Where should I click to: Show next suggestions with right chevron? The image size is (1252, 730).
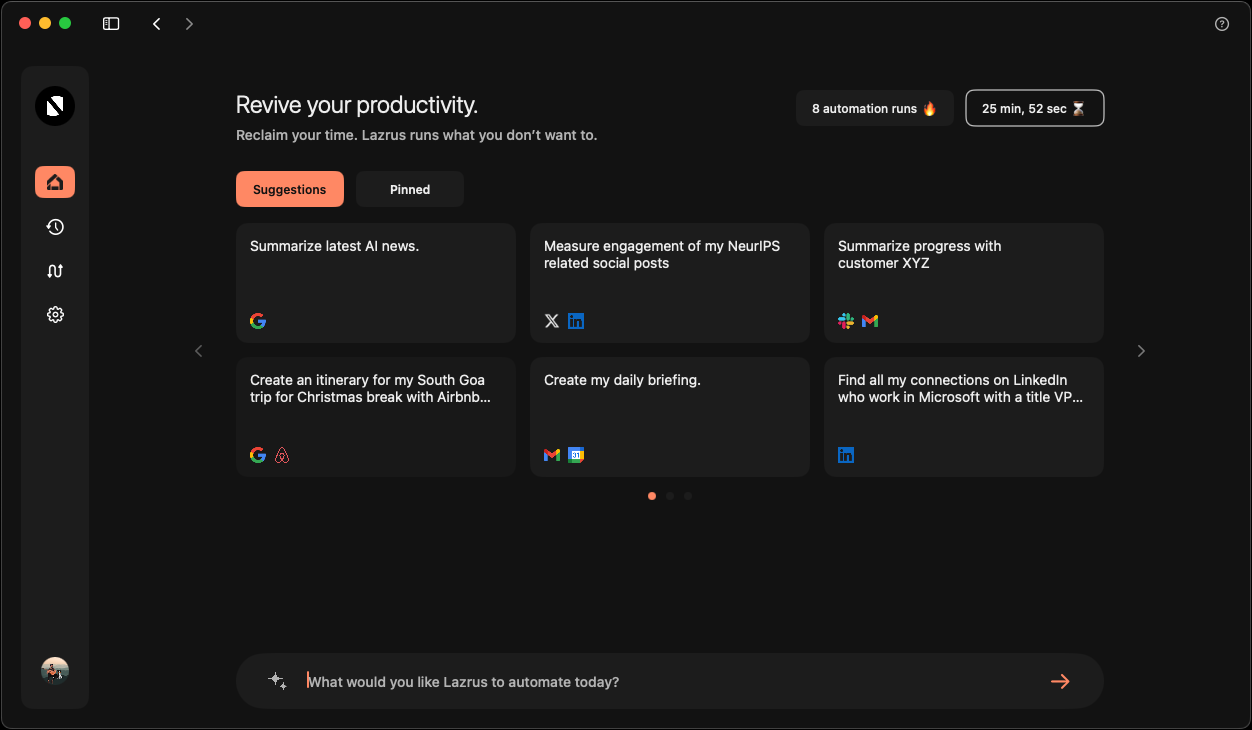[x=1141, y=351]
